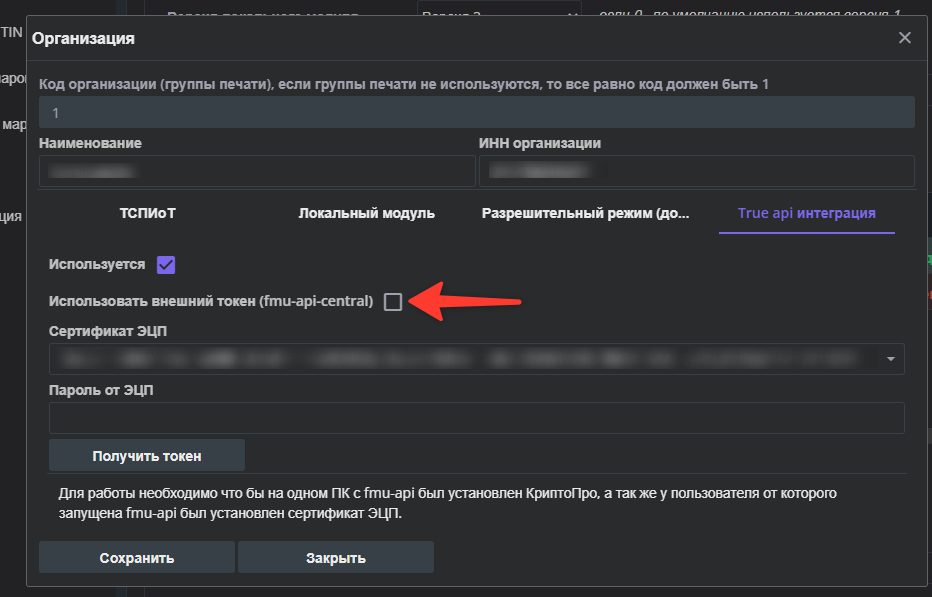The image size is (932, 597).
Task: Click the Закрыть button
Action: [336, 558]
